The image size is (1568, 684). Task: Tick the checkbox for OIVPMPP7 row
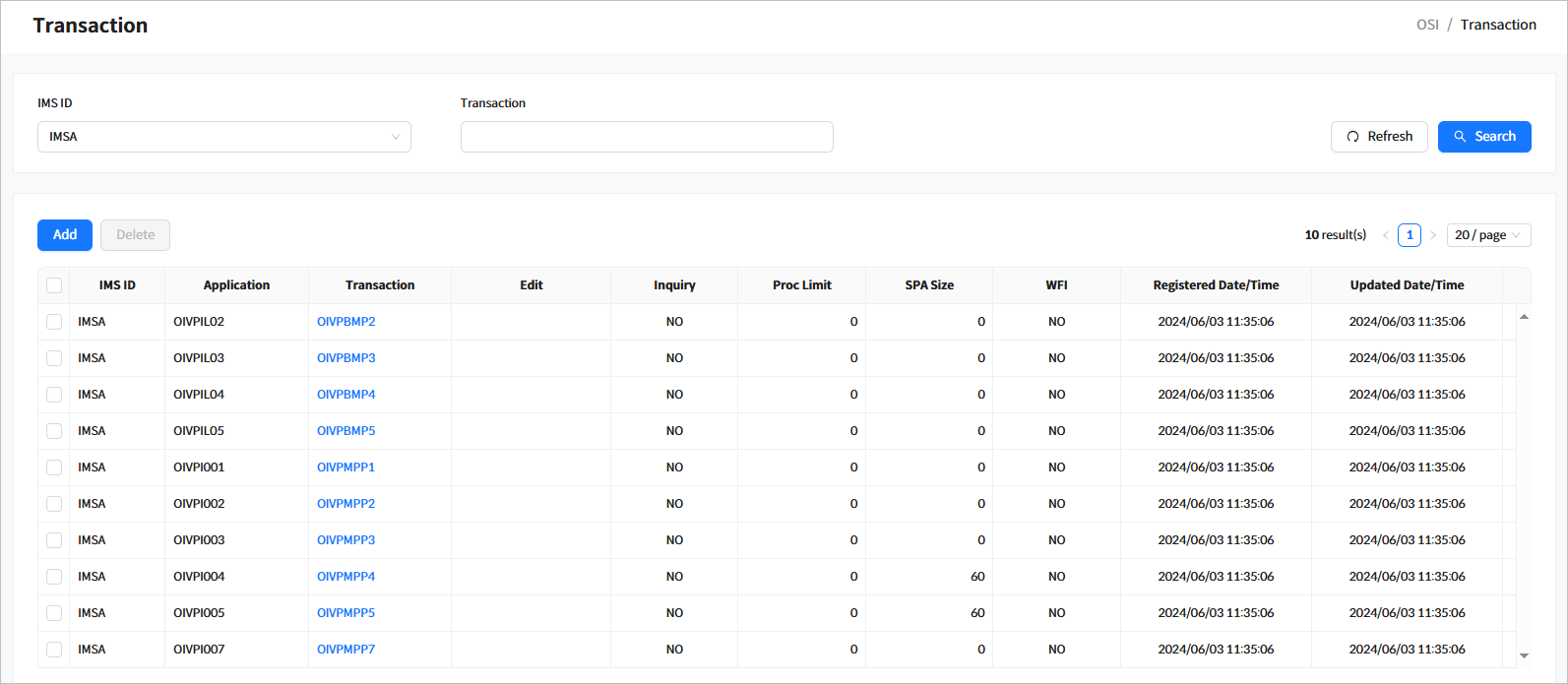(54, 650)
